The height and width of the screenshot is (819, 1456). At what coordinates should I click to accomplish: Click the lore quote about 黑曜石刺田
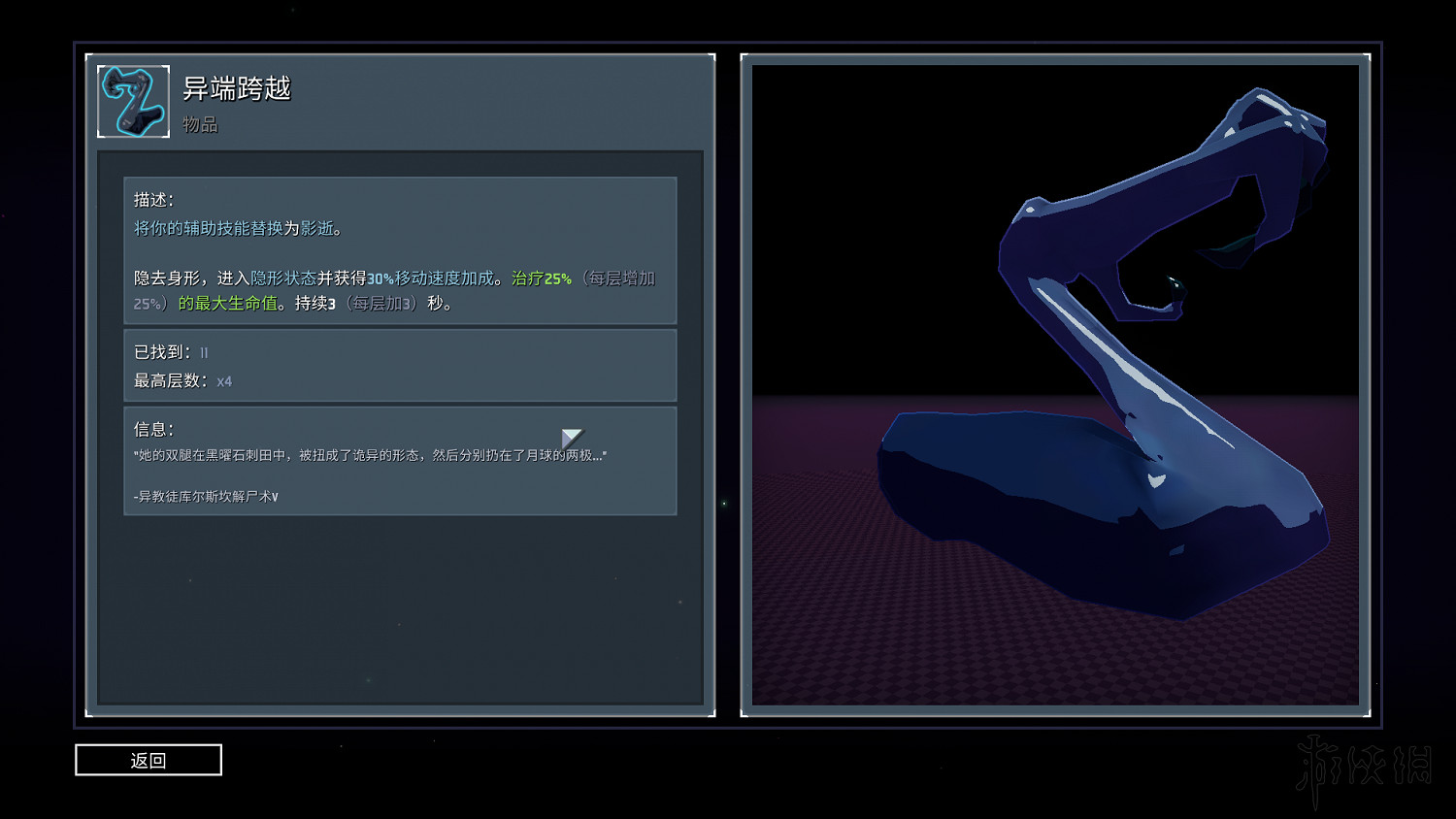(x=369, y=455)
